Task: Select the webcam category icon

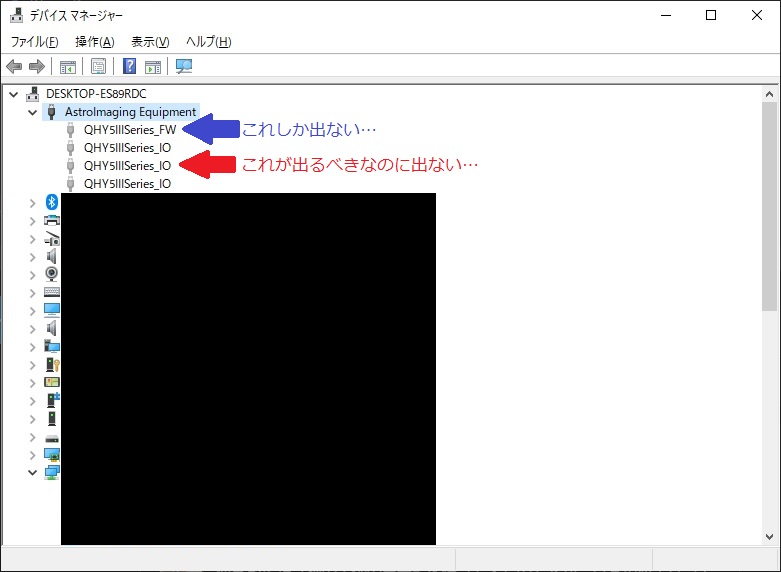Action: [x=51, y=274]
